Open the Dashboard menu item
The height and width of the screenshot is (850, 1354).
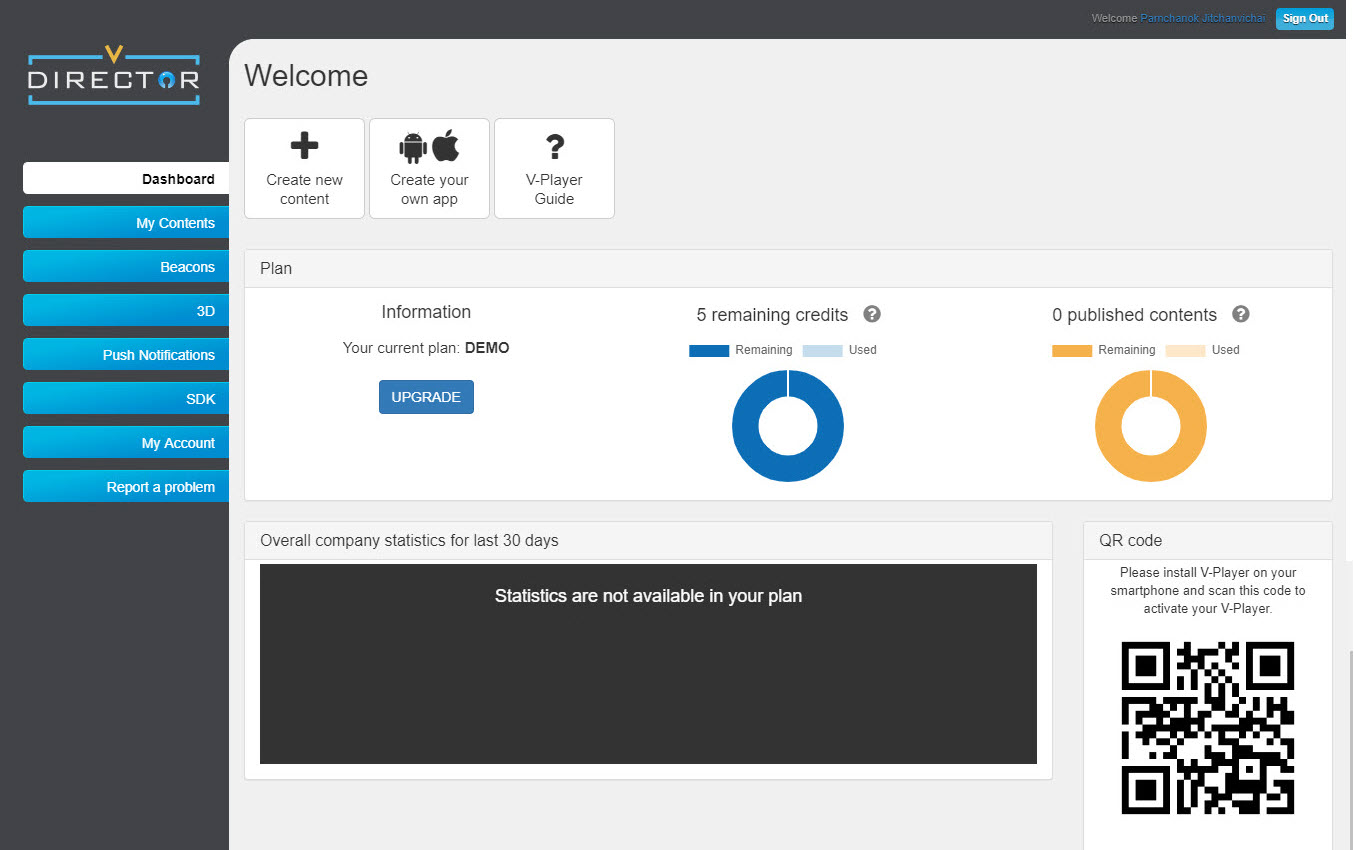pyautogui.click(x=126, y=179)
